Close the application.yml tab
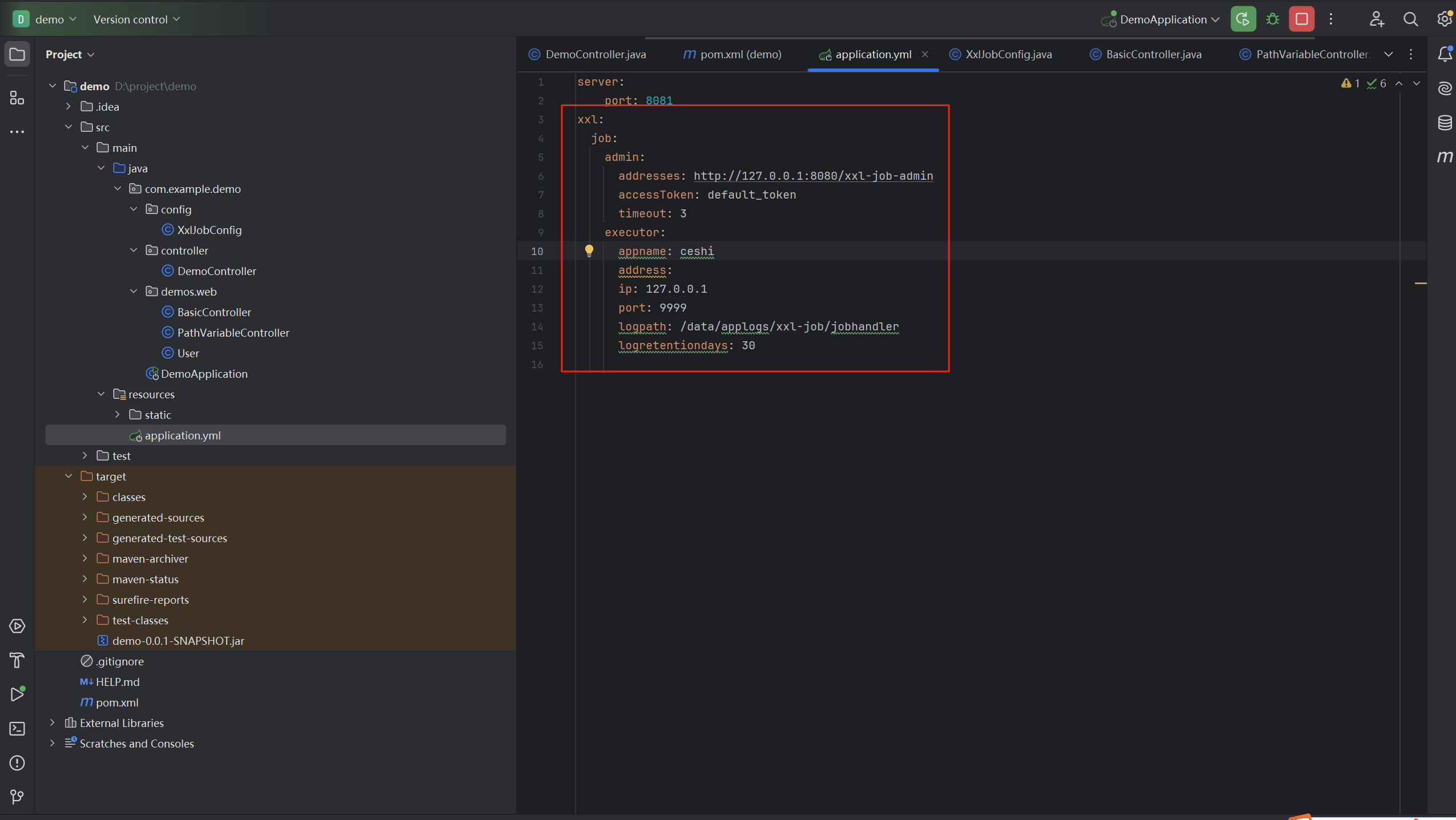Screen dimensions: 1456x820 (x=925, y=54)
